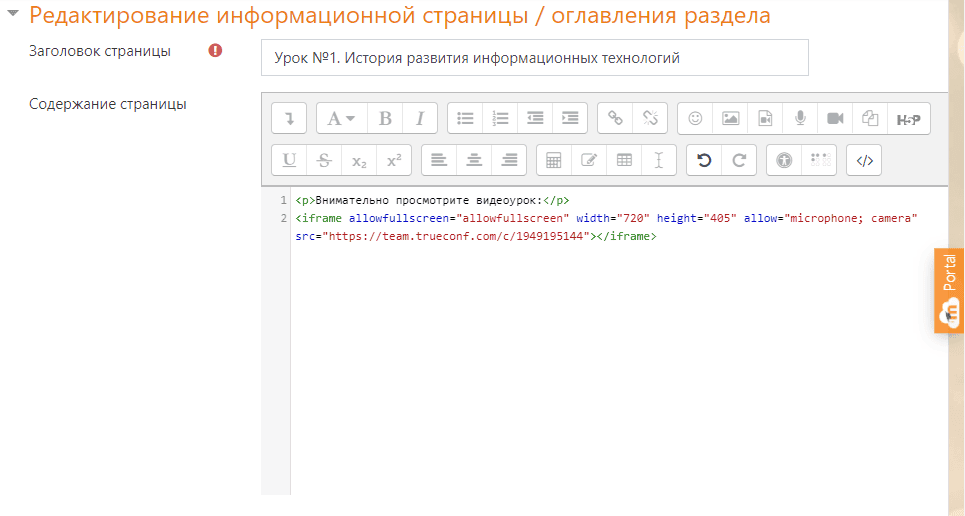The height and width of the screenshot is (516, 965).
Task: Toggle the editor toolbar expand button
Action: click(289, 118)
